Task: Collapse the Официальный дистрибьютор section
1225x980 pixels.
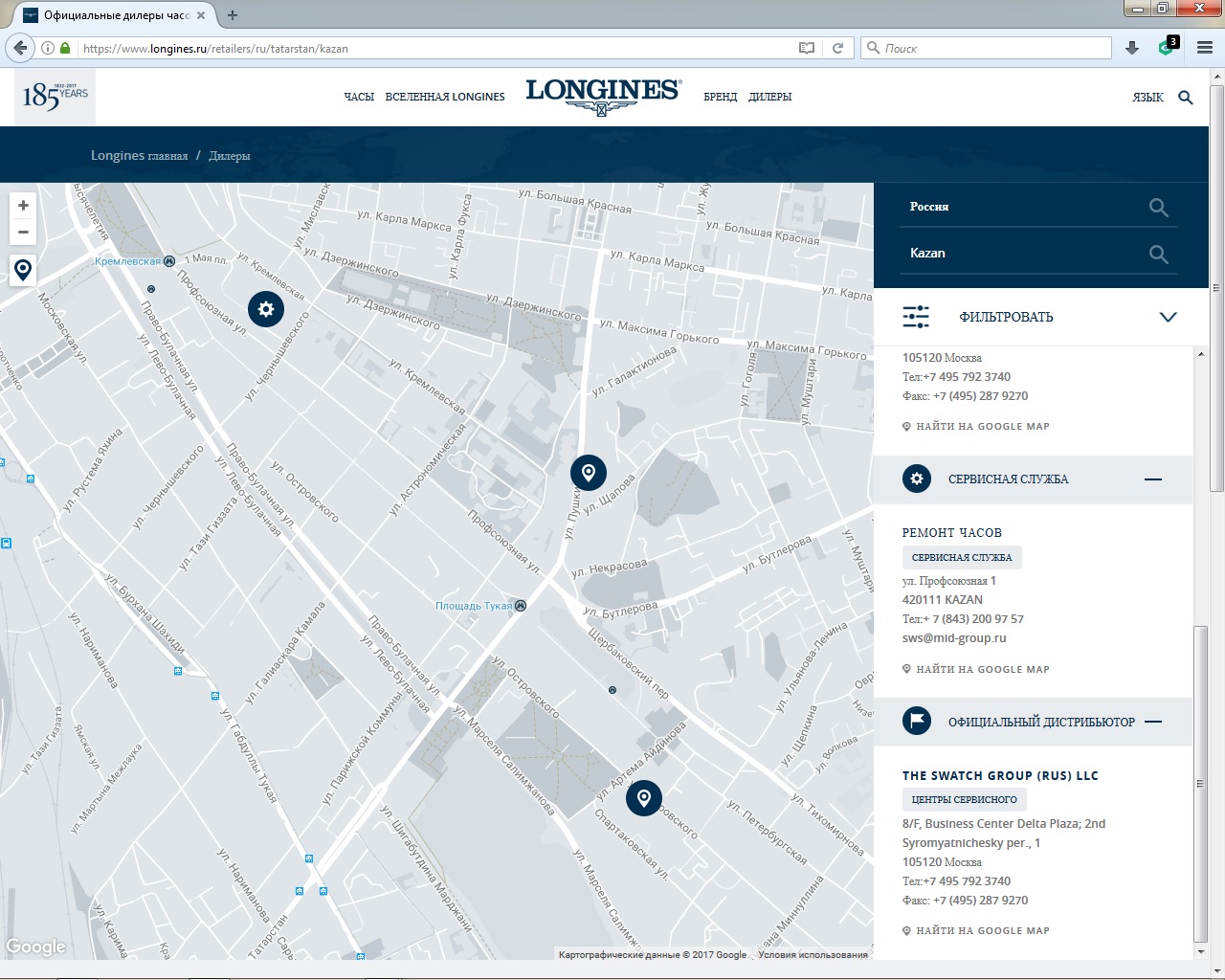Action: (1153, 722)
